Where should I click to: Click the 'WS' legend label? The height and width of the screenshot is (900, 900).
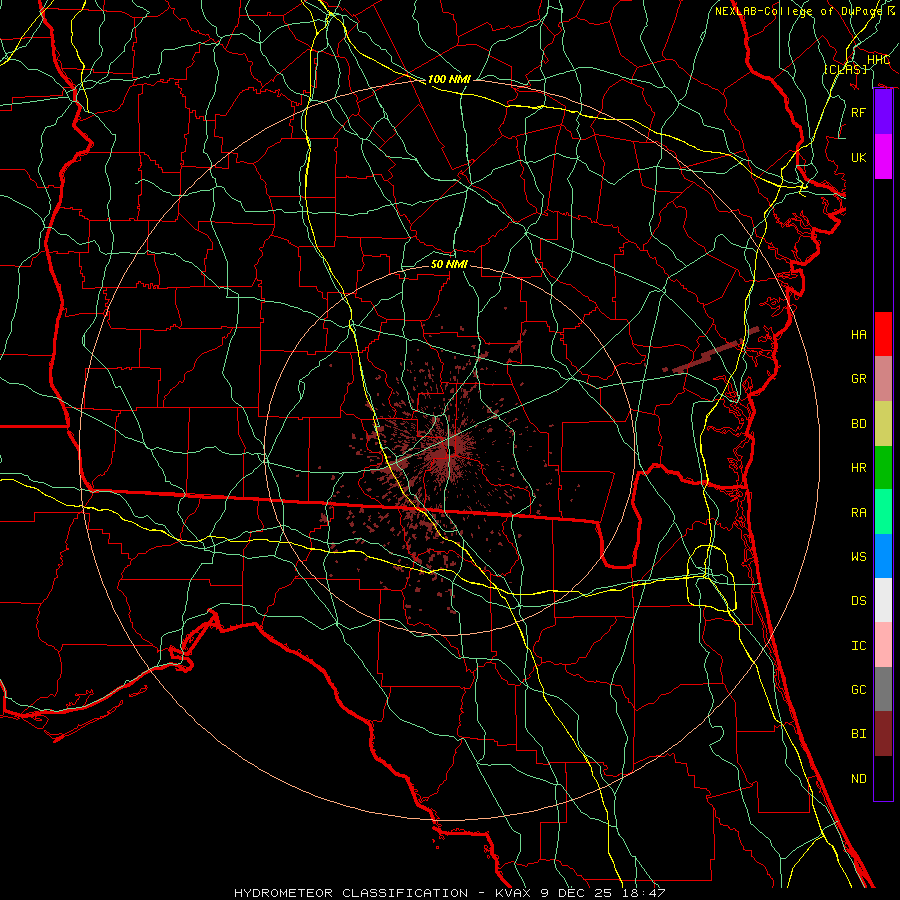click(x=859, y=556)
